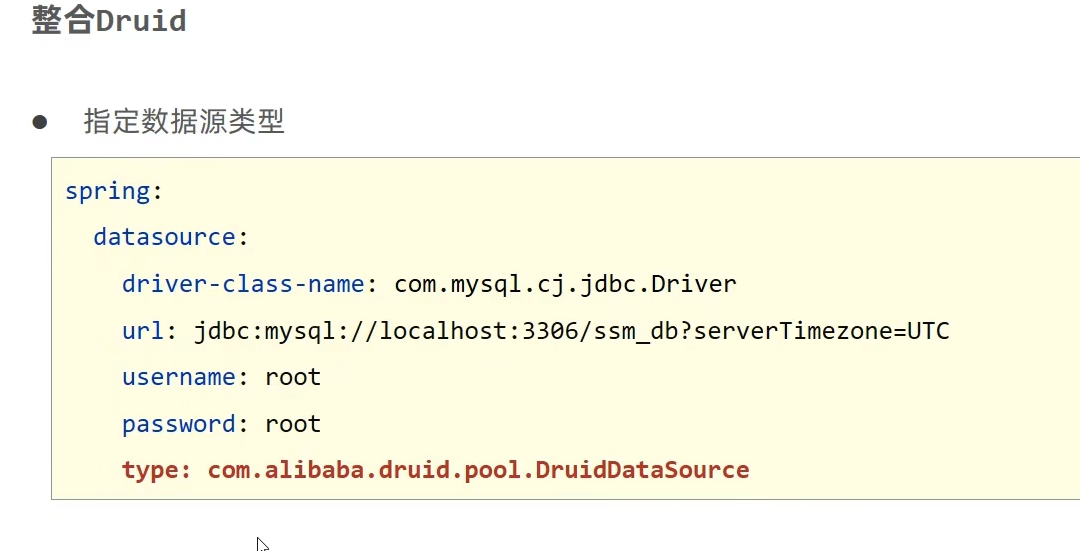Viewport: 1080px width, 551px height.
Task: Click ssm_db in the connection URL
Action: [x=636, y=331]
